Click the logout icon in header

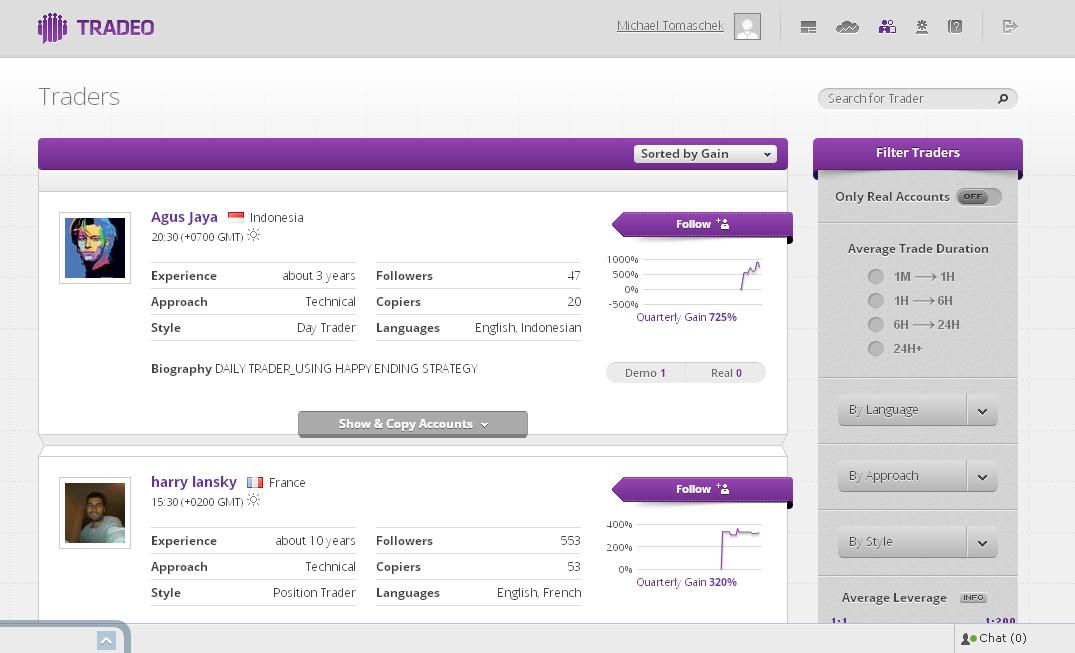click(x=1010, y=27)
